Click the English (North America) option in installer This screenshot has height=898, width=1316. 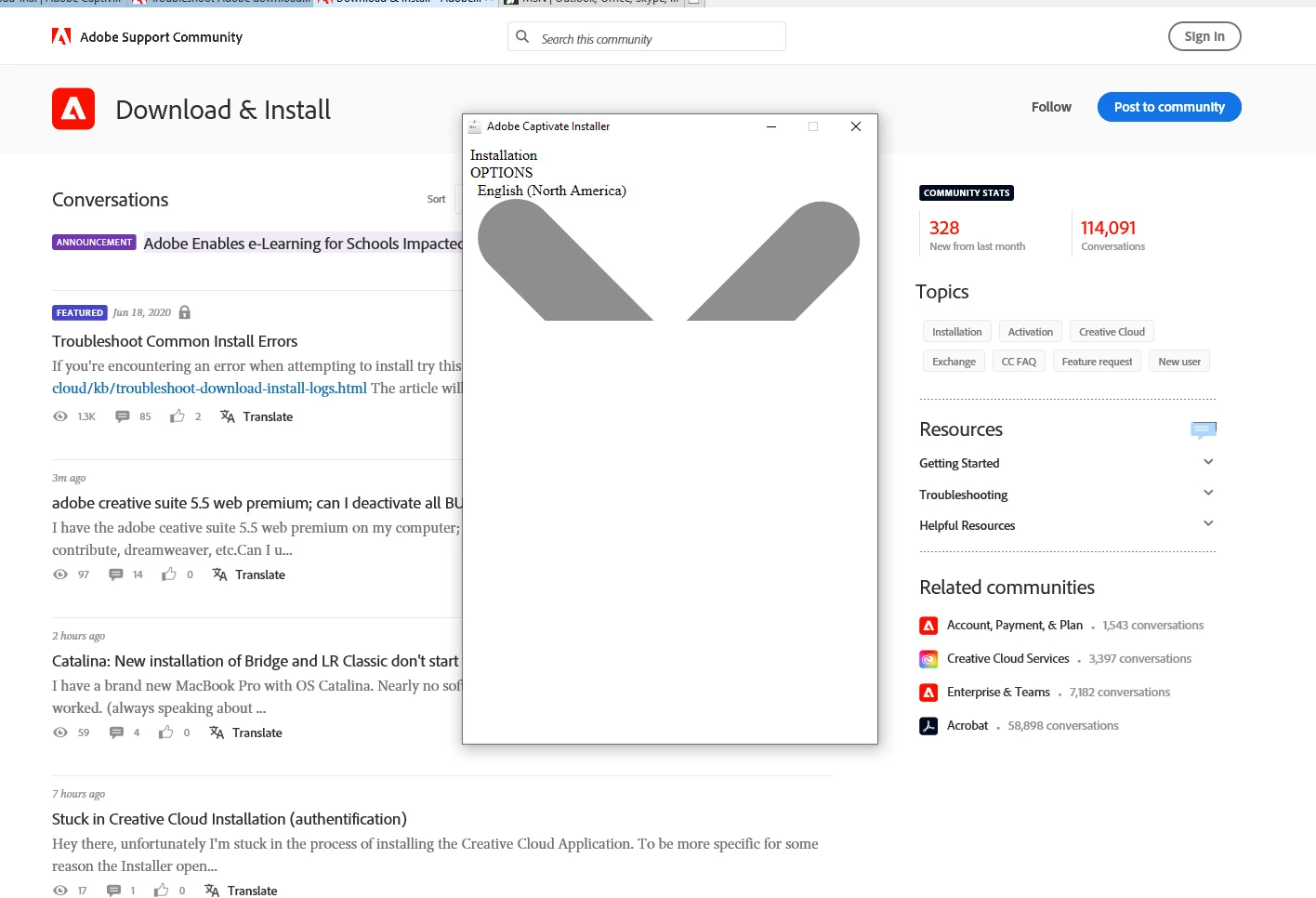coord(552,191)
